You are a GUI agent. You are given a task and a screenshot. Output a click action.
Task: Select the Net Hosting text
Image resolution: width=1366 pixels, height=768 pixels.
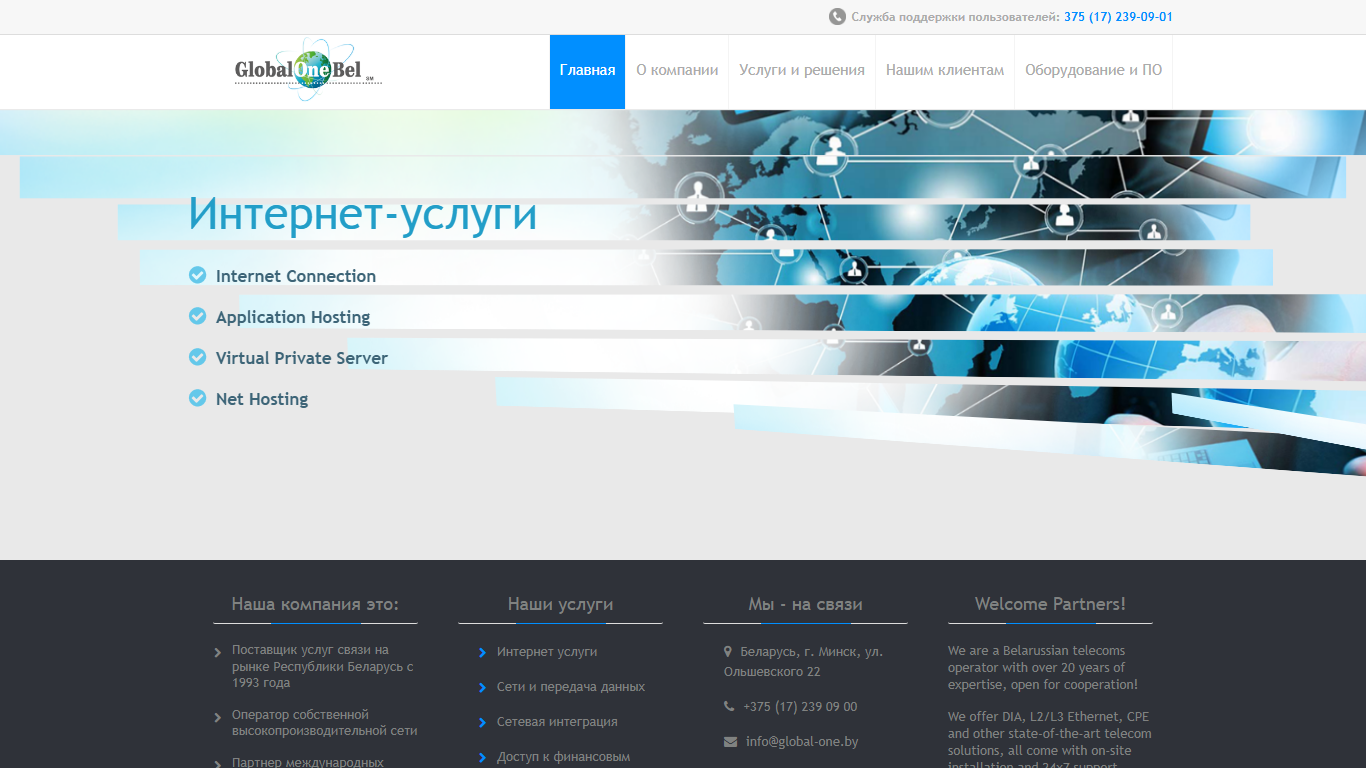[x=262, y=399]
